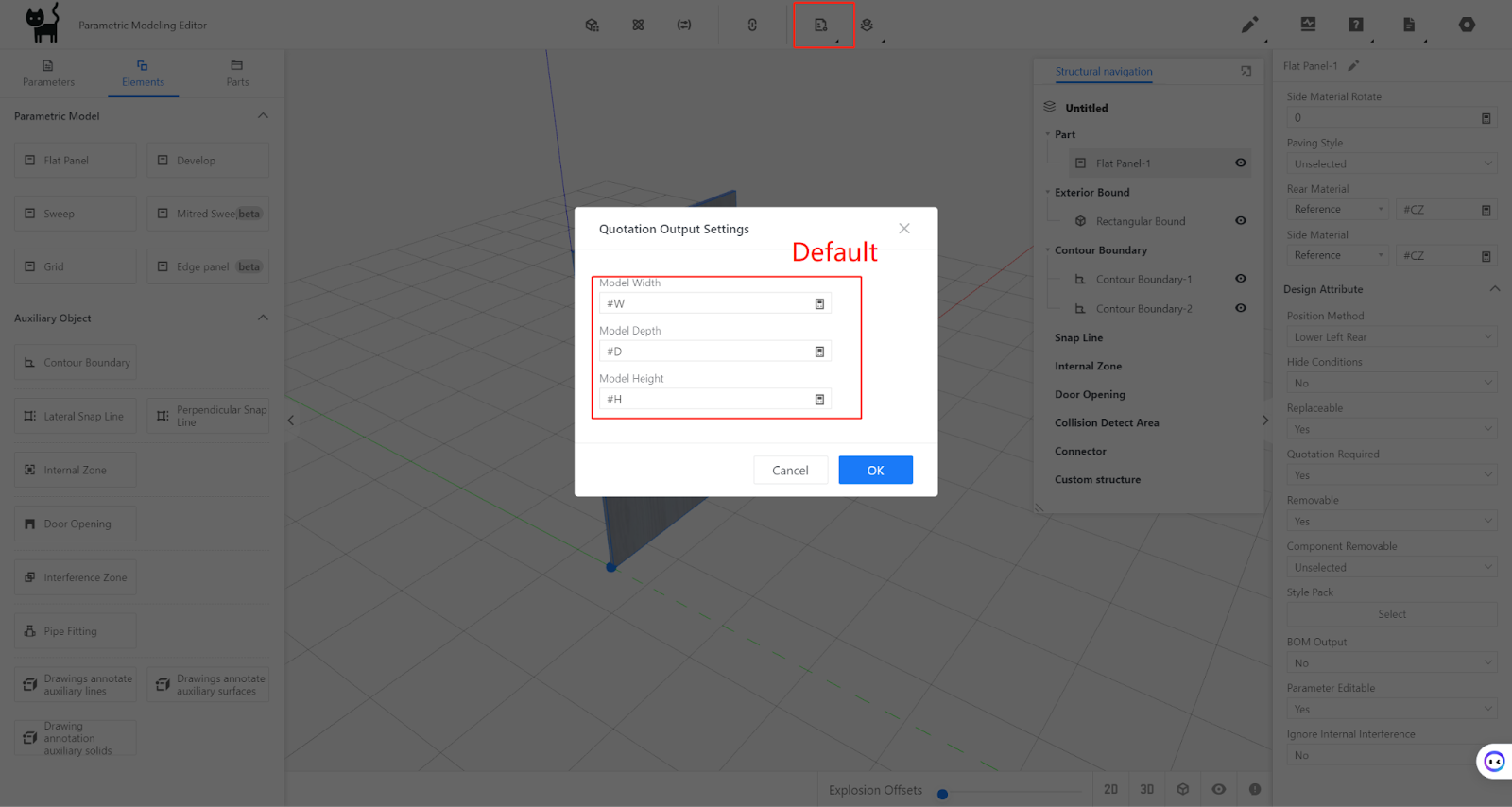Click the quotation output settings toolbar icon
The image size is (1512, 807).
(820, 26)
